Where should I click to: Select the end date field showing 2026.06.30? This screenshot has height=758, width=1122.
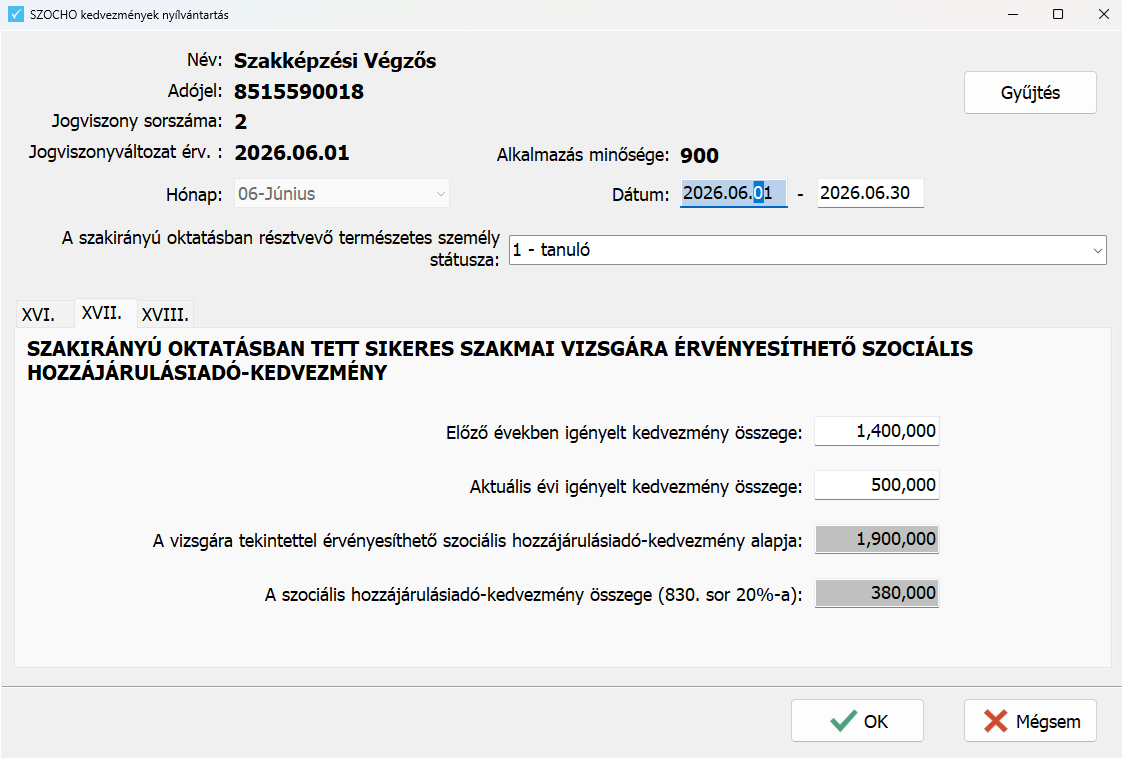click(870, 193)
